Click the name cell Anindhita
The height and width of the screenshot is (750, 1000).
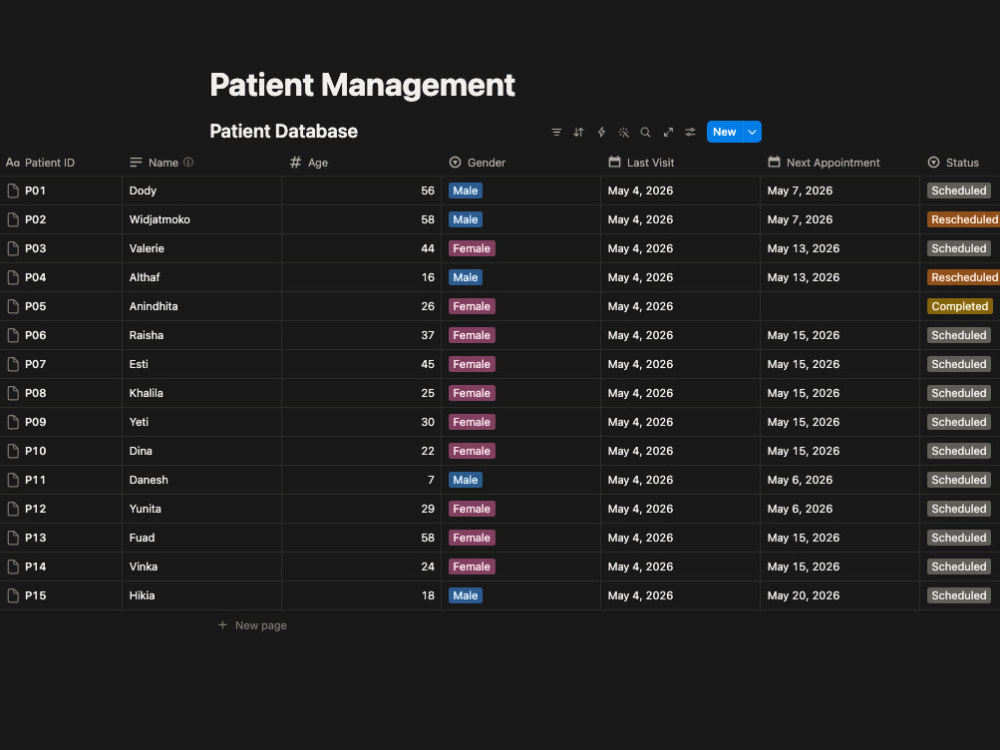pos(202,306)
